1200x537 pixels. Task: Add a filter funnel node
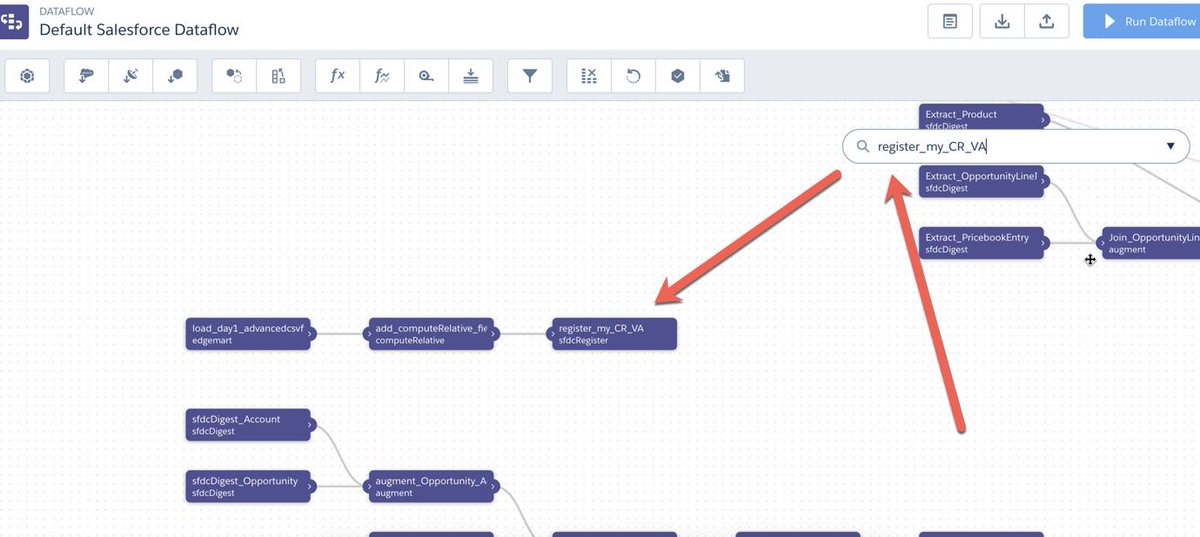pos(530,76)
